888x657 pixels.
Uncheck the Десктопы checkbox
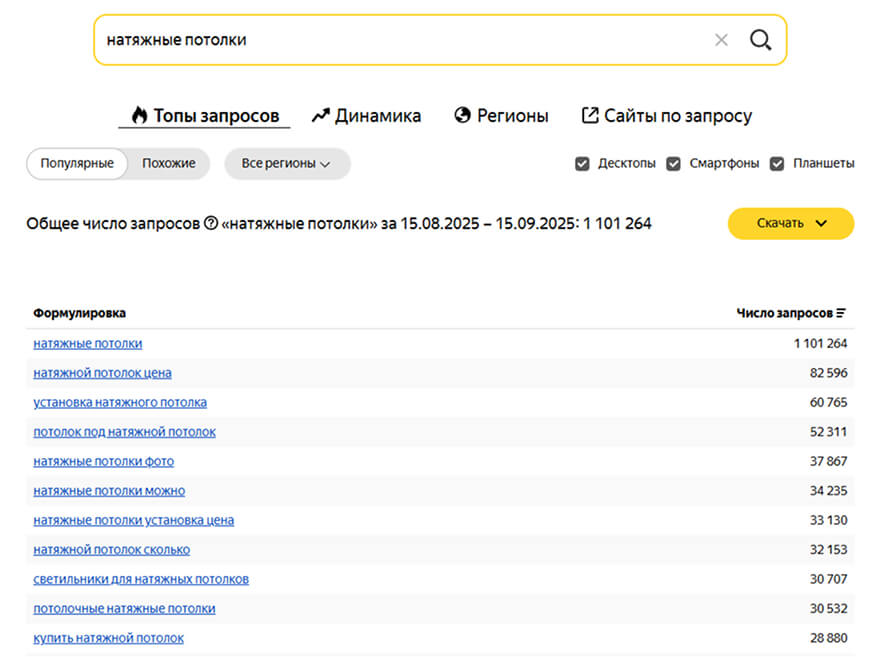point(582,164)
